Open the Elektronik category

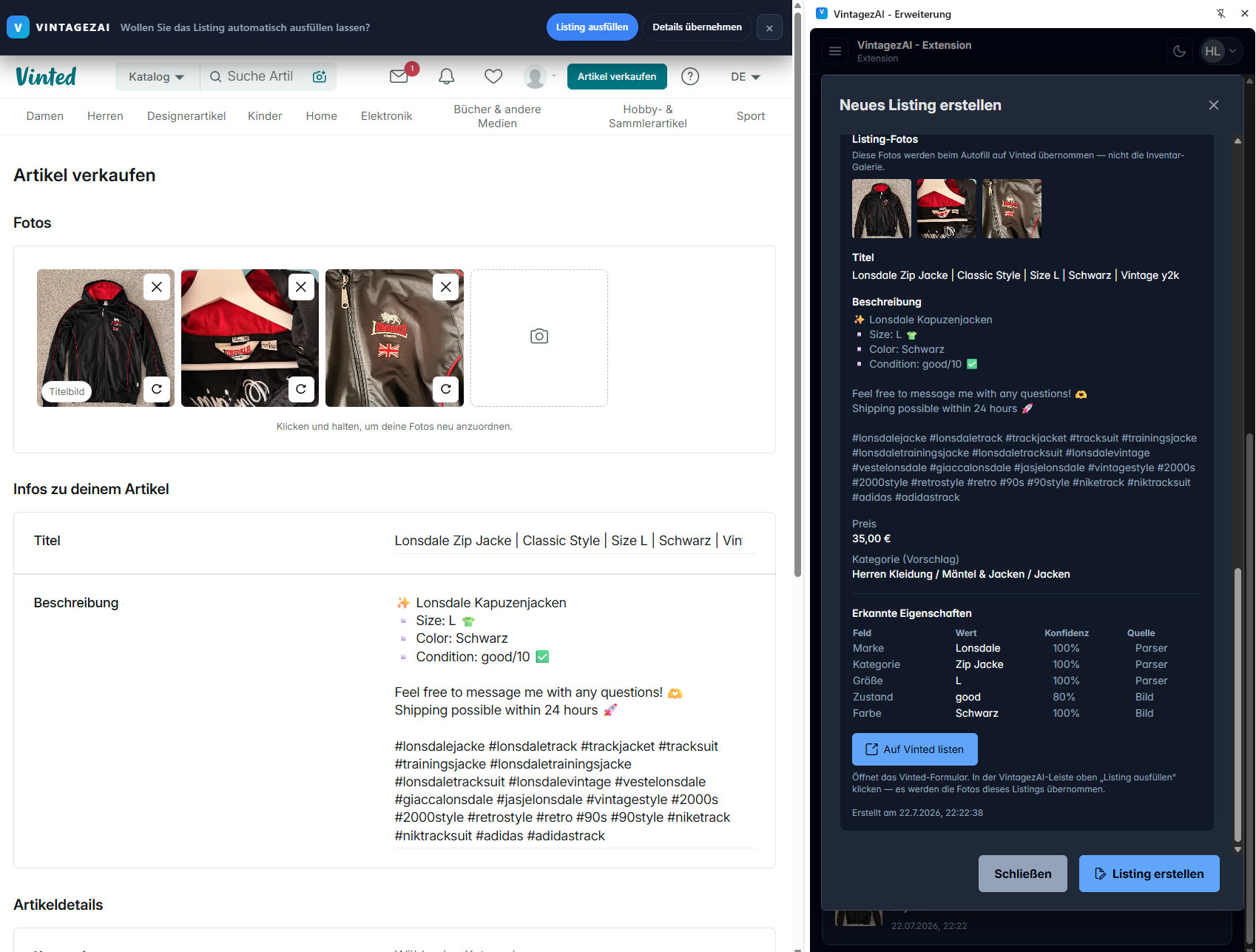tap(387, 116)
